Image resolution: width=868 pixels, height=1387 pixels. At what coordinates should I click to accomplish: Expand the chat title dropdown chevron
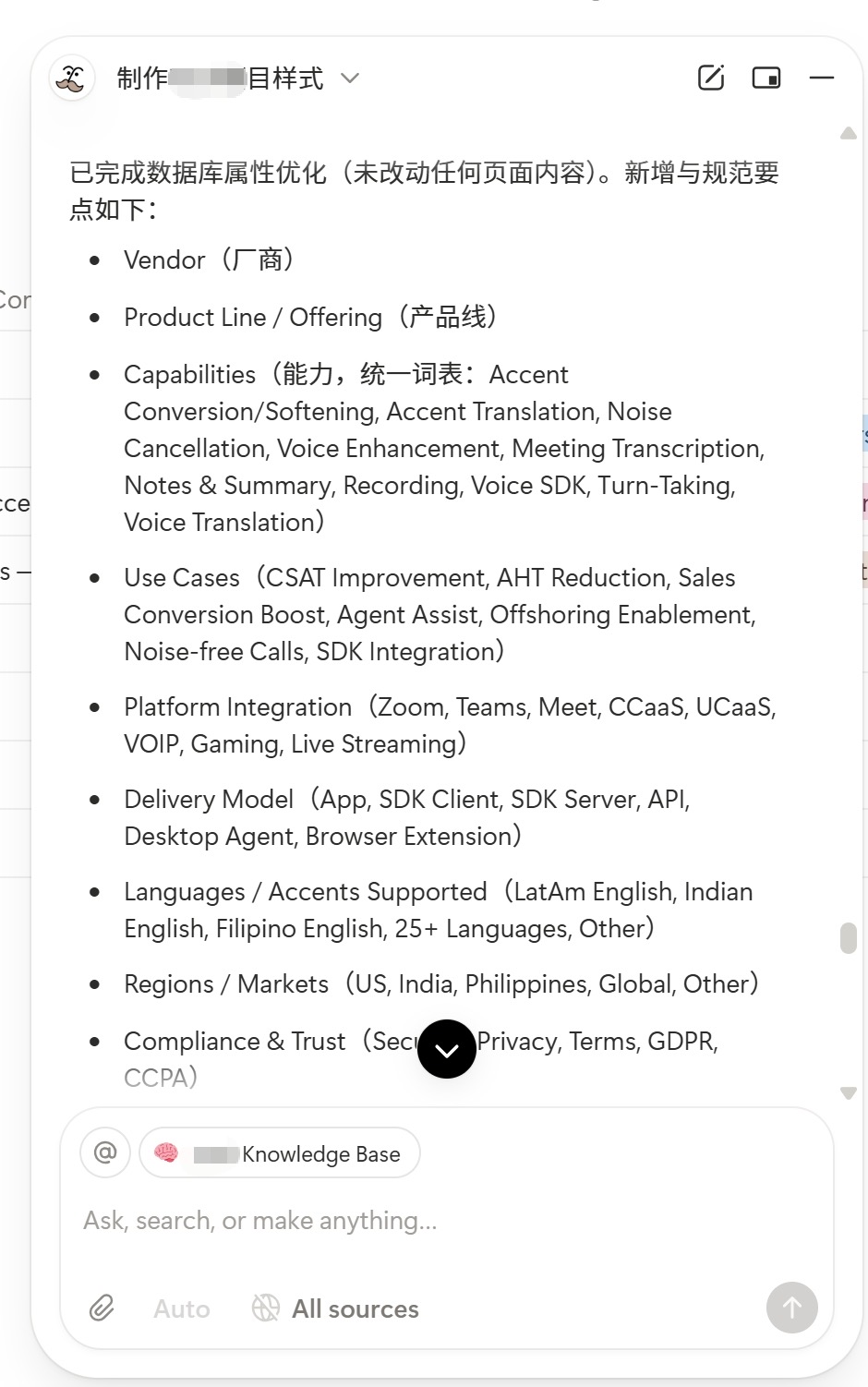tap(350, 78)
